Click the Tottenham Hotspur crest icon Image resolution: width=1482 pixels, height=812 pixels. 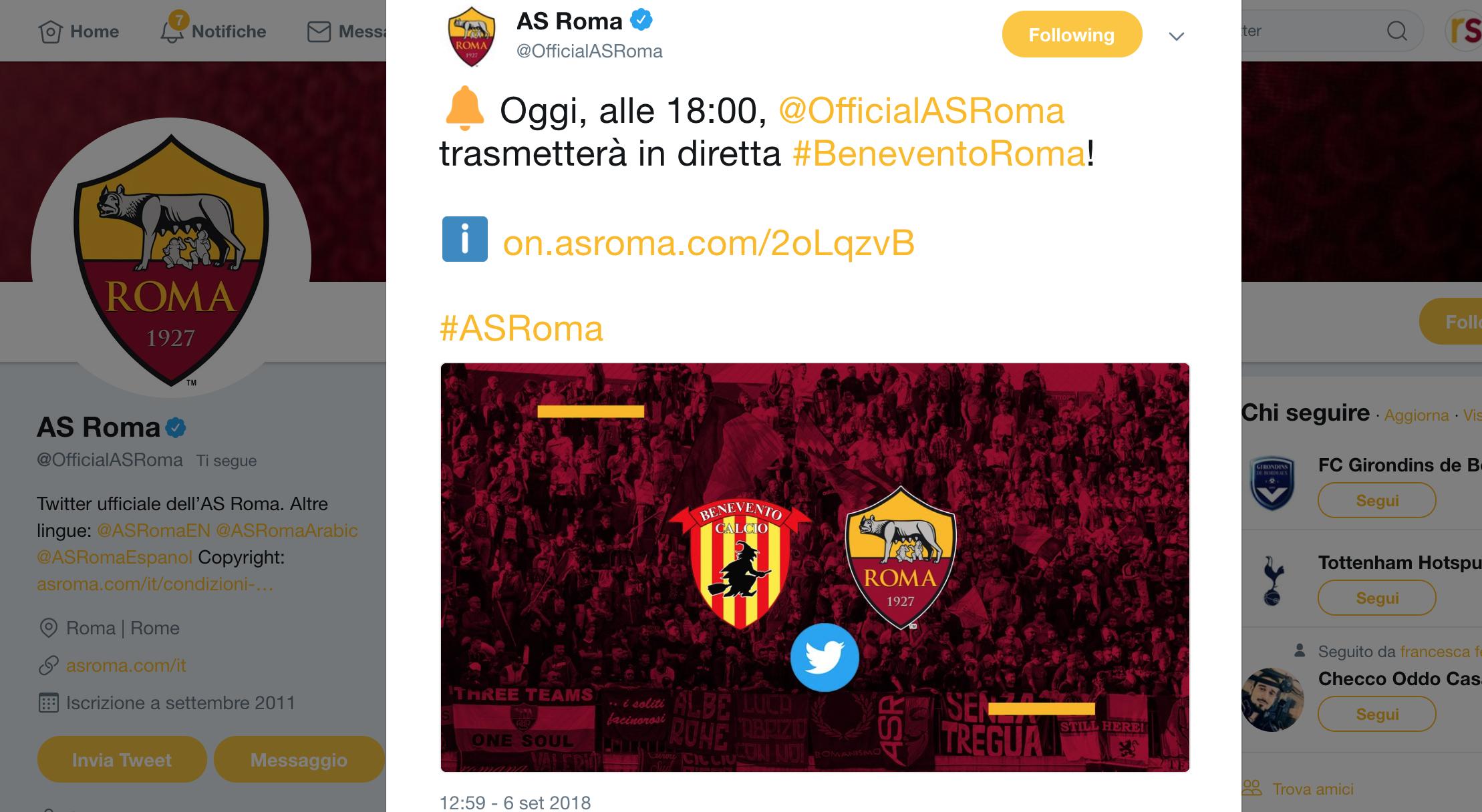tap(1272, 581)
